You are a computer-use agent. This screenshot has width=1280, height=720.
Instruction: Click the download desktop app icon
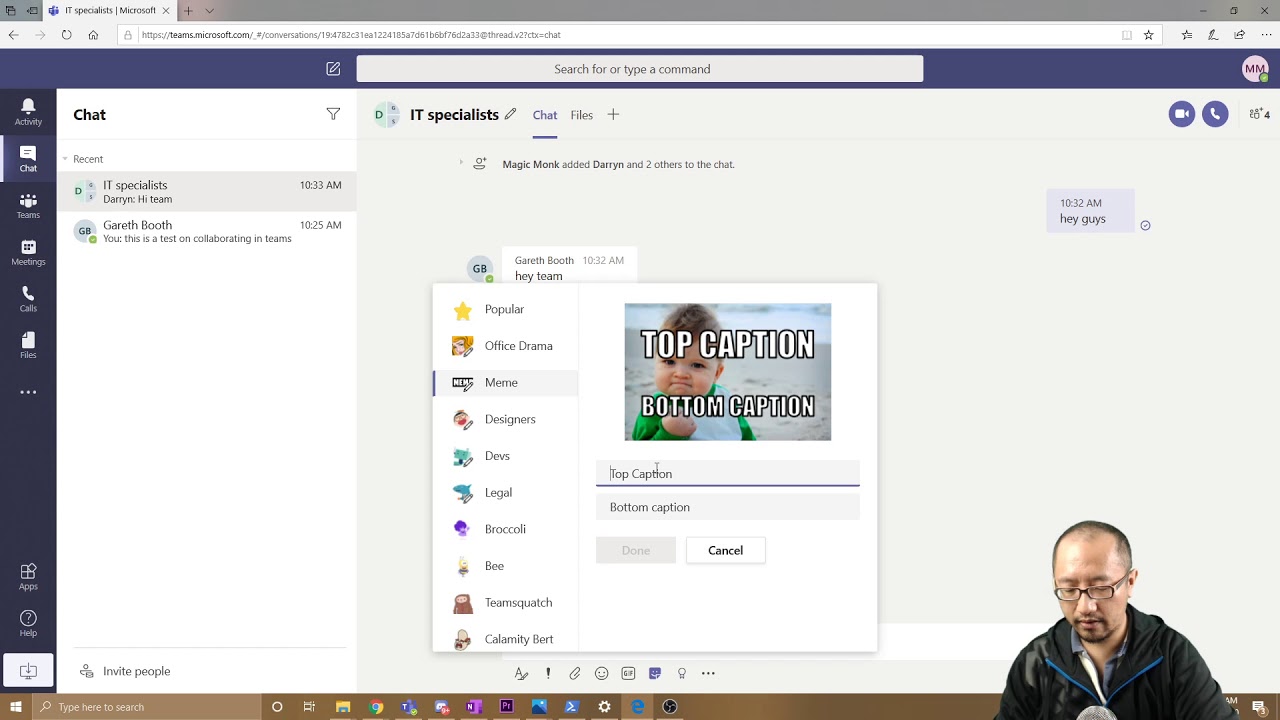pos(28,671)
